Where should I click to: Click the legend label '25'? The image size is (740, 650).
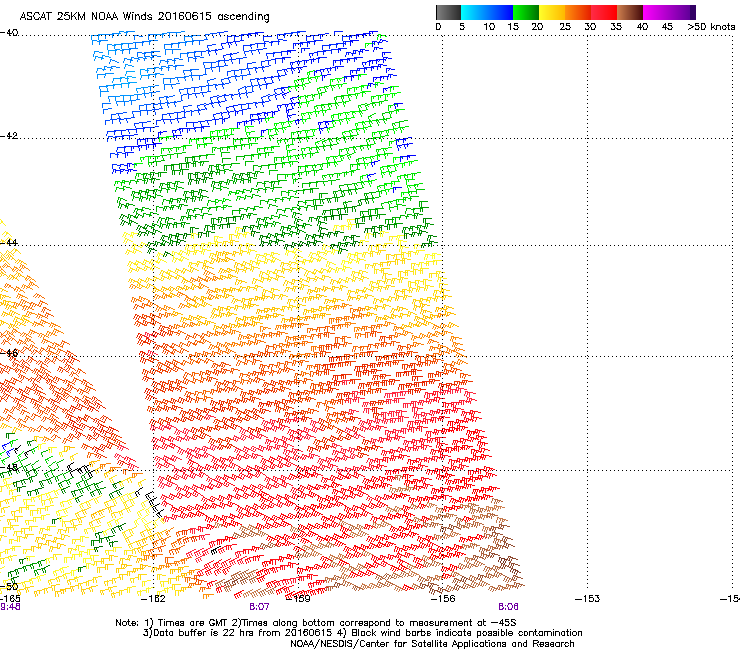click(565, 27)
